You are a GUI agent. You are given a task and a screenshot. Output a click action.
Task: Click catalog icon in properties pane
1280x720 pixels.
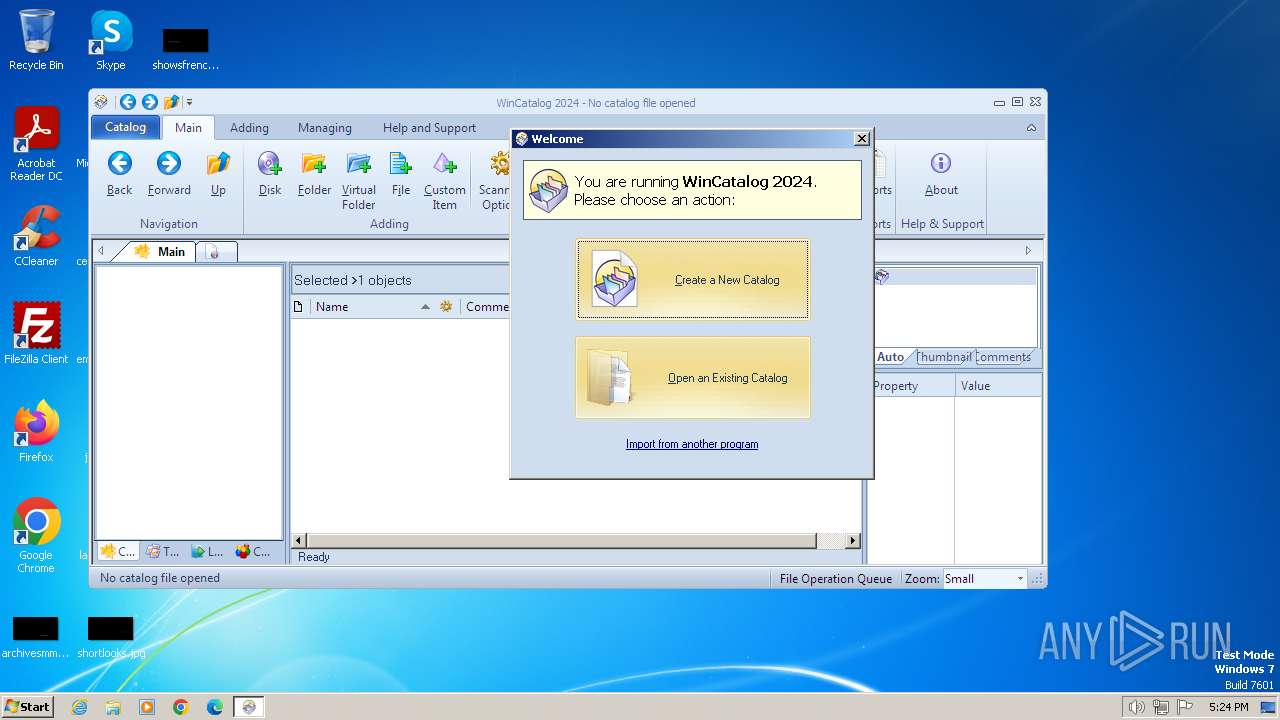[x=882, y=277]
